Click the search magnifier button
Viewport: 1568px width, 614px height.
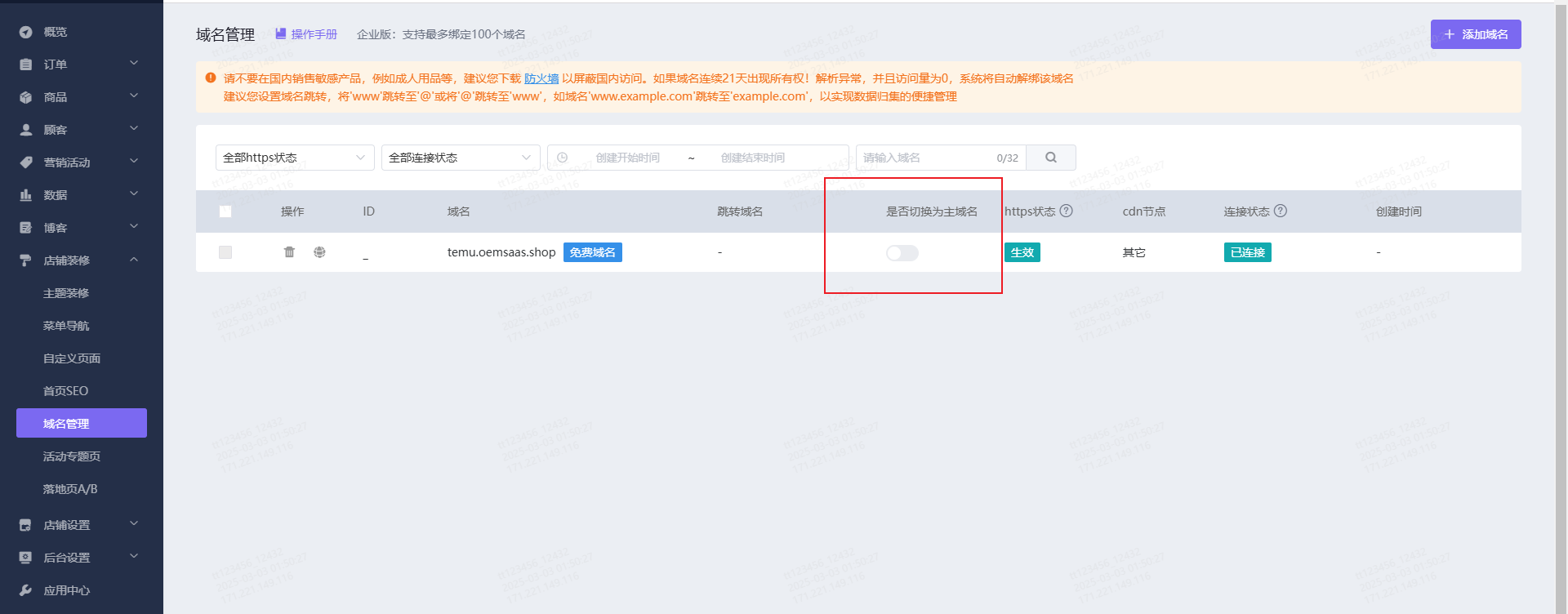(x=1051, y=158)
